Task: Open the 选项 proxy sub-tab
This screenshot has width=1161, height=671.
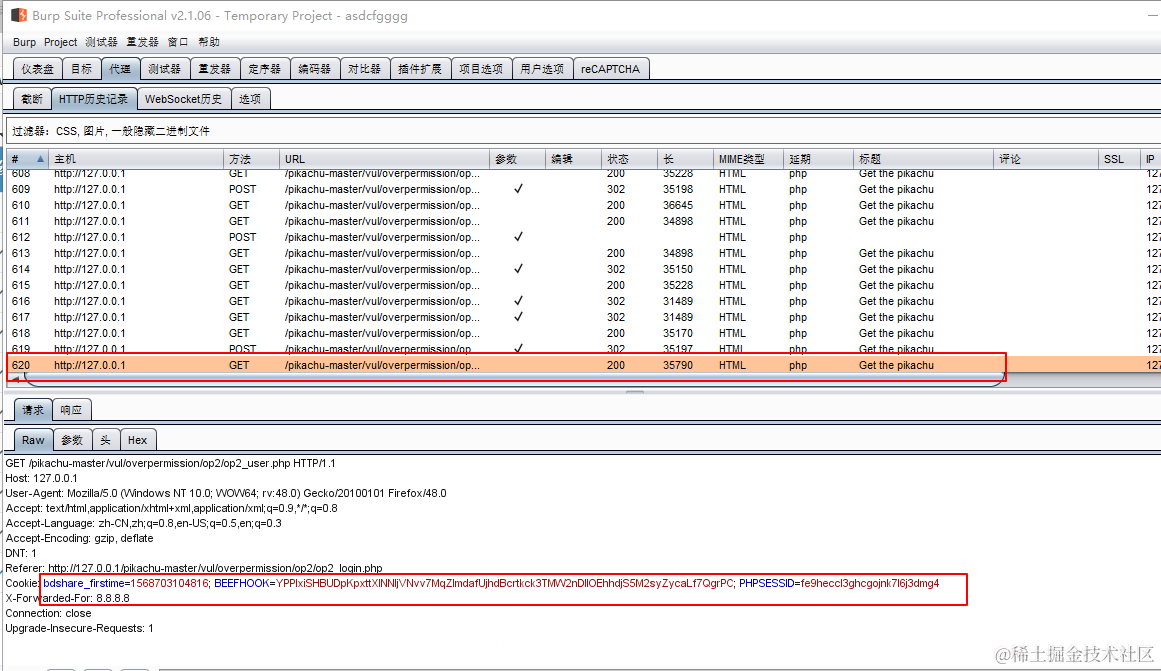Action: (x=250, y=99)
